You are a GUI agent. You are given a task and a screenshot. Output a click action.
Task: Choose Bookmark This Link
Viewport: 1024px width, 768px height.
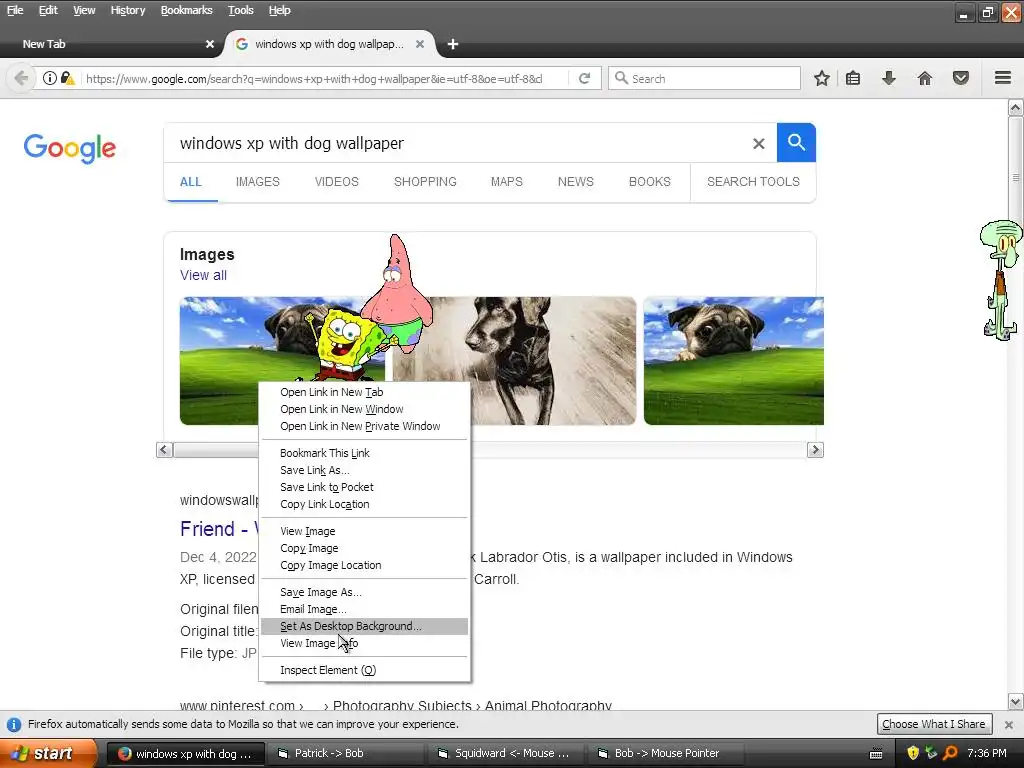point(364,453)
